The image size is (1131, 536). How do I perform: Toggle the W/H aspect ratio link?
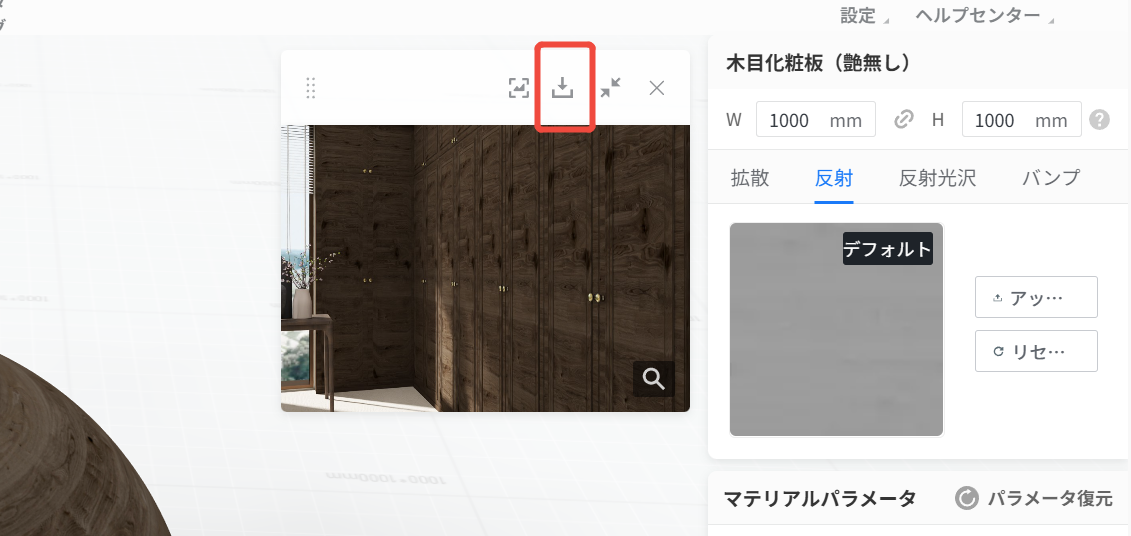[x=903, y=120]
